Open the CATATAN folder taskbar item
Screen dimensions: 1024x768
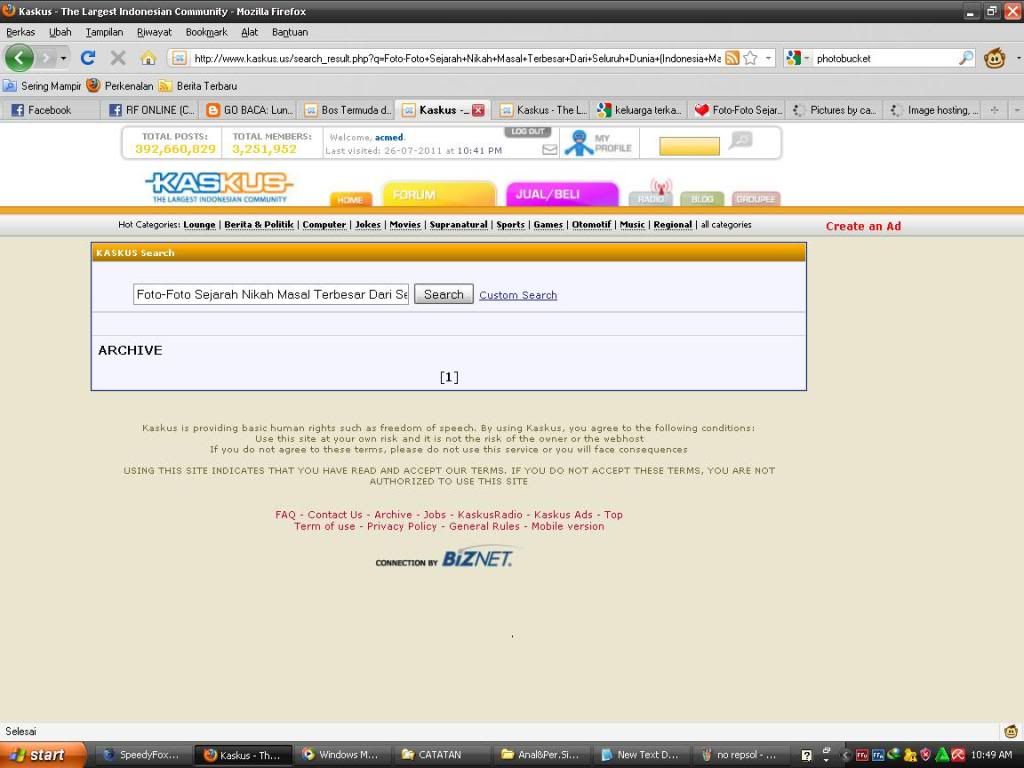tap(441, 755)
